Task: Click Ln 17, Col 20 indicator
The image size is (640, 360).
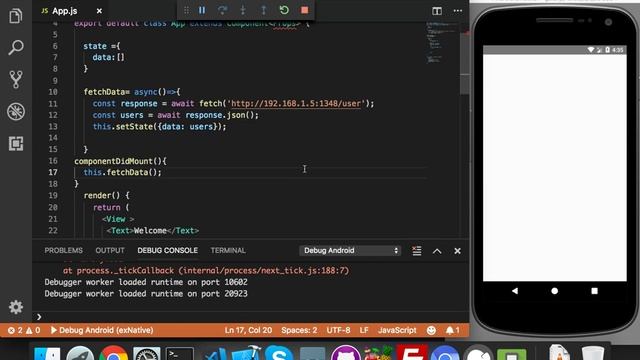Action: point(248,330)
